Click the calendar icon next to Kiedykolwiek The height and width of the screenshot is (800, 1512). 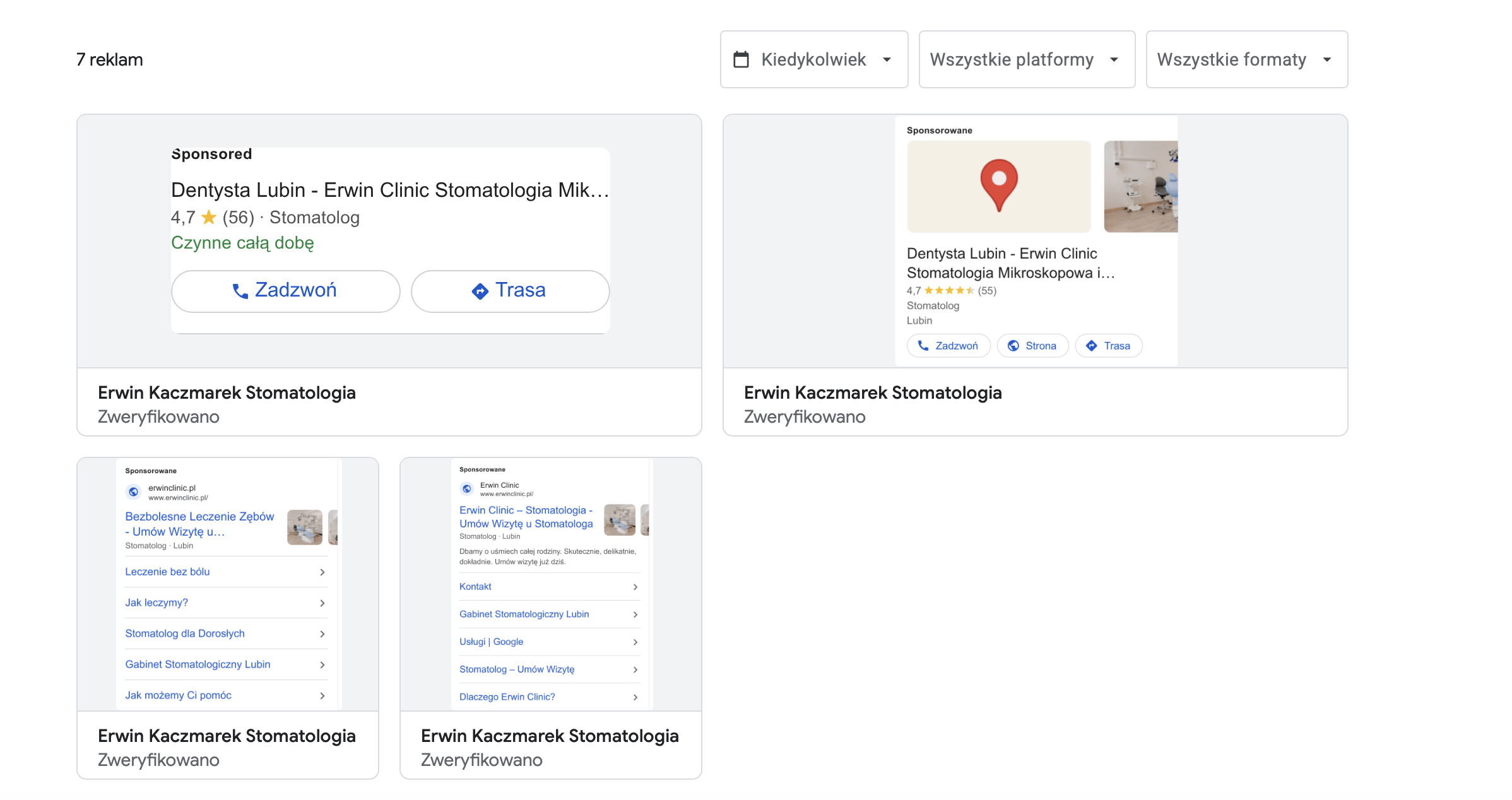742,59
